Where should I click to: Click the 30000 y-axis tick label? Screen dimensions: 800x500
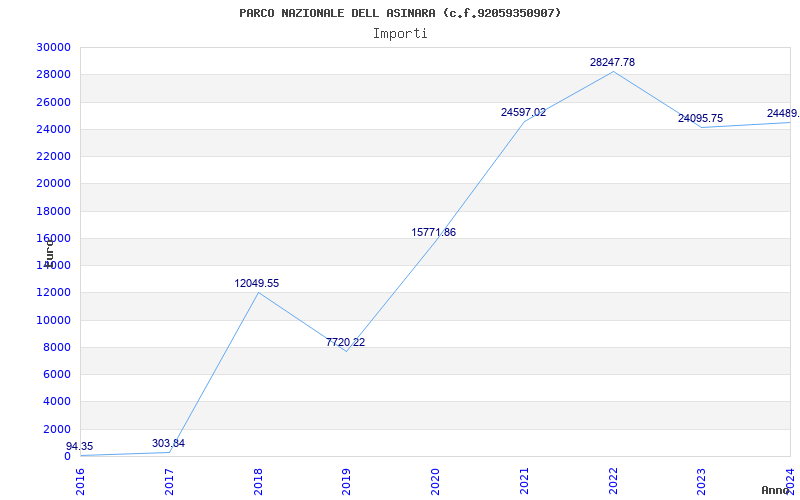click(53, 47)
